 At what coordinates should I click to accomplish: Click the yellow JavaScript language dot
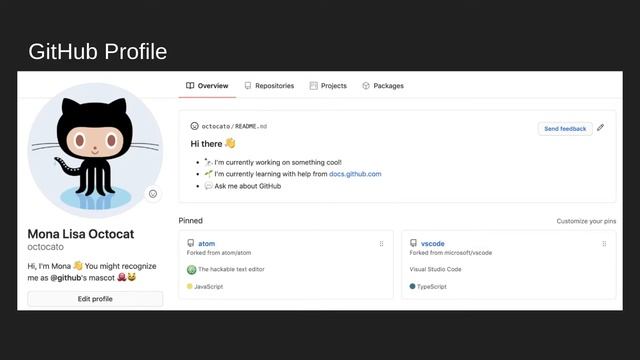pos(189,287)
